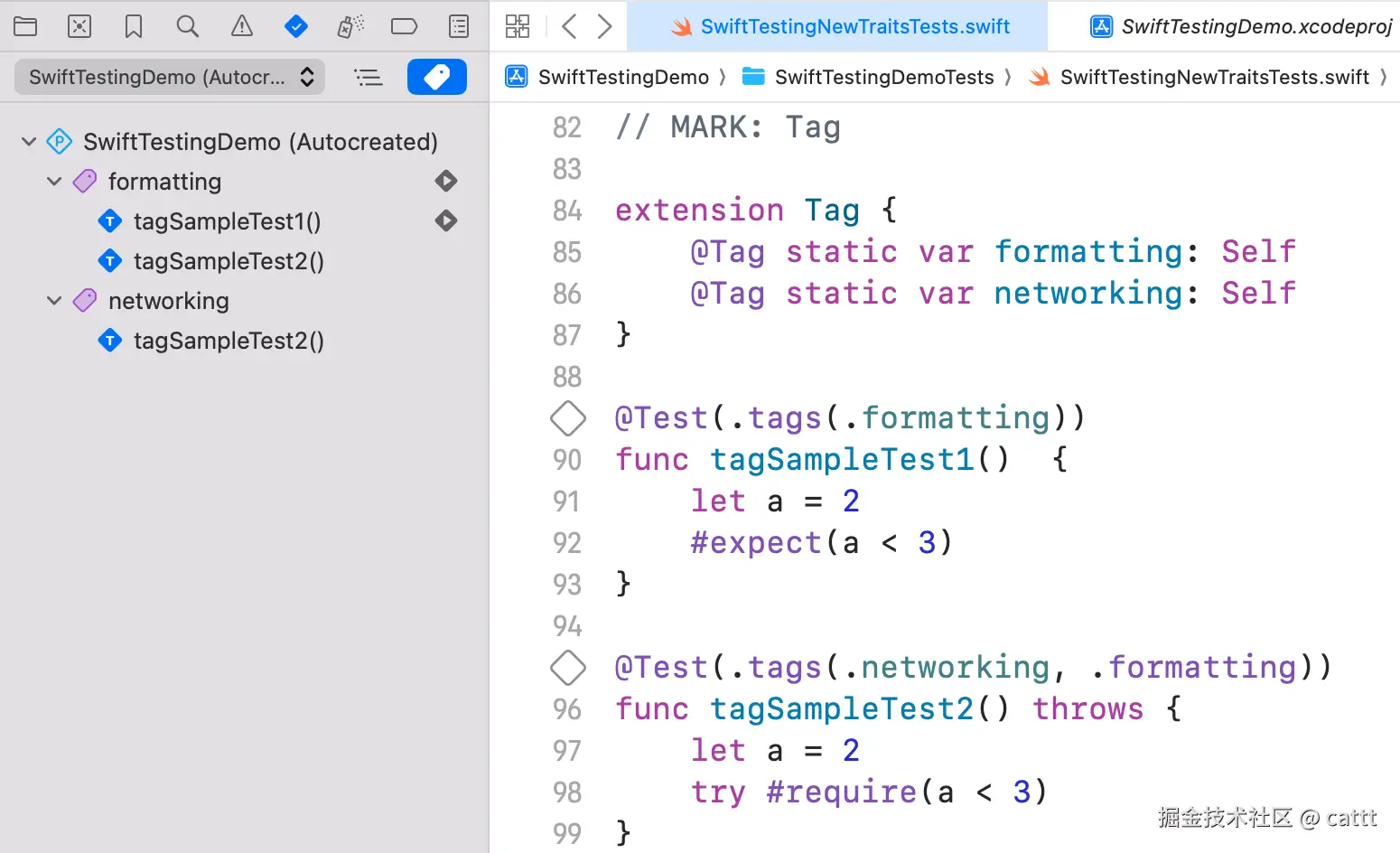
Task: Open the related items grid menu
Action: point(518,26)
